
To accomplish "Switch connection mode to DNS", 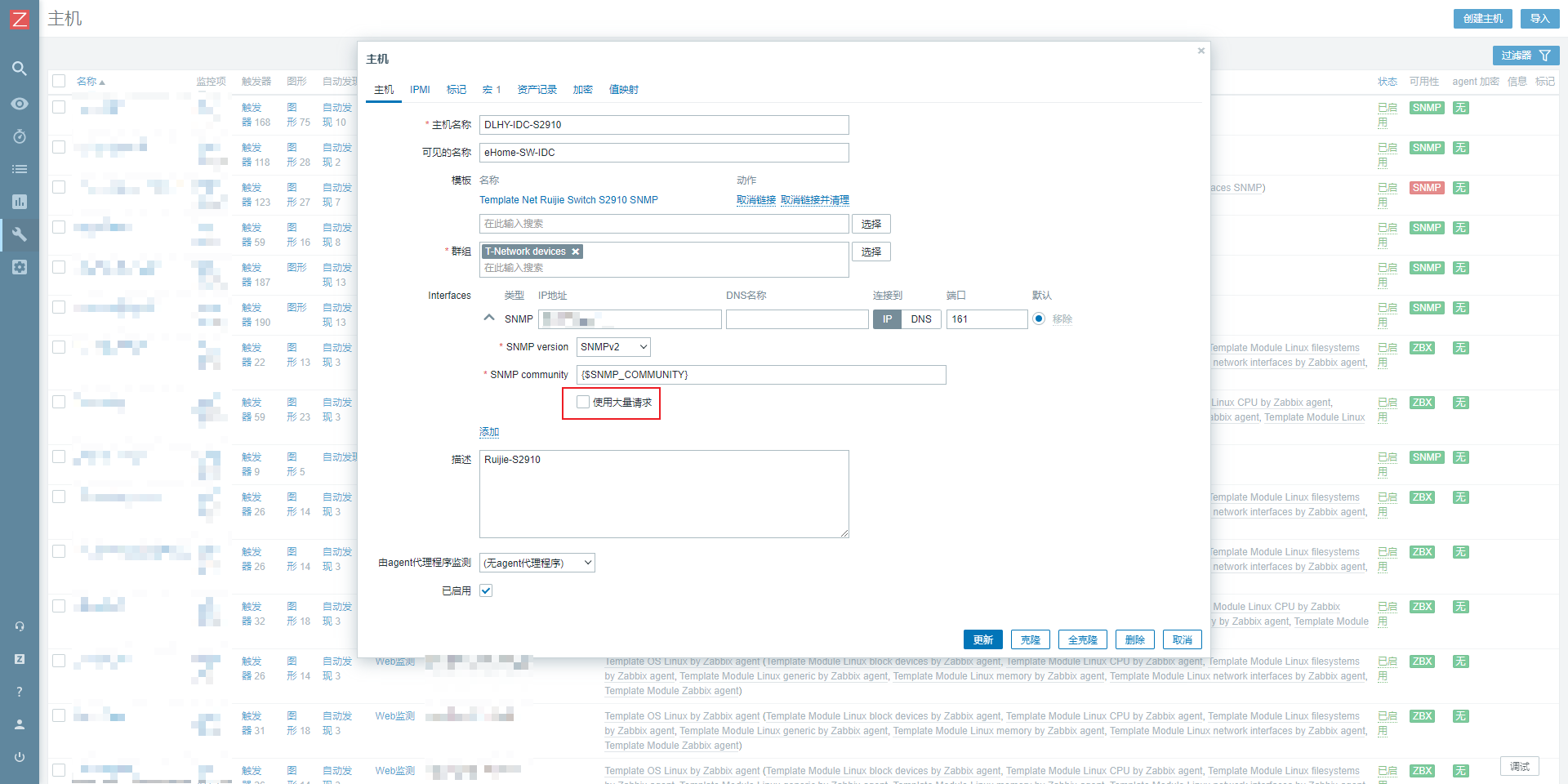I will coord(921,319).
